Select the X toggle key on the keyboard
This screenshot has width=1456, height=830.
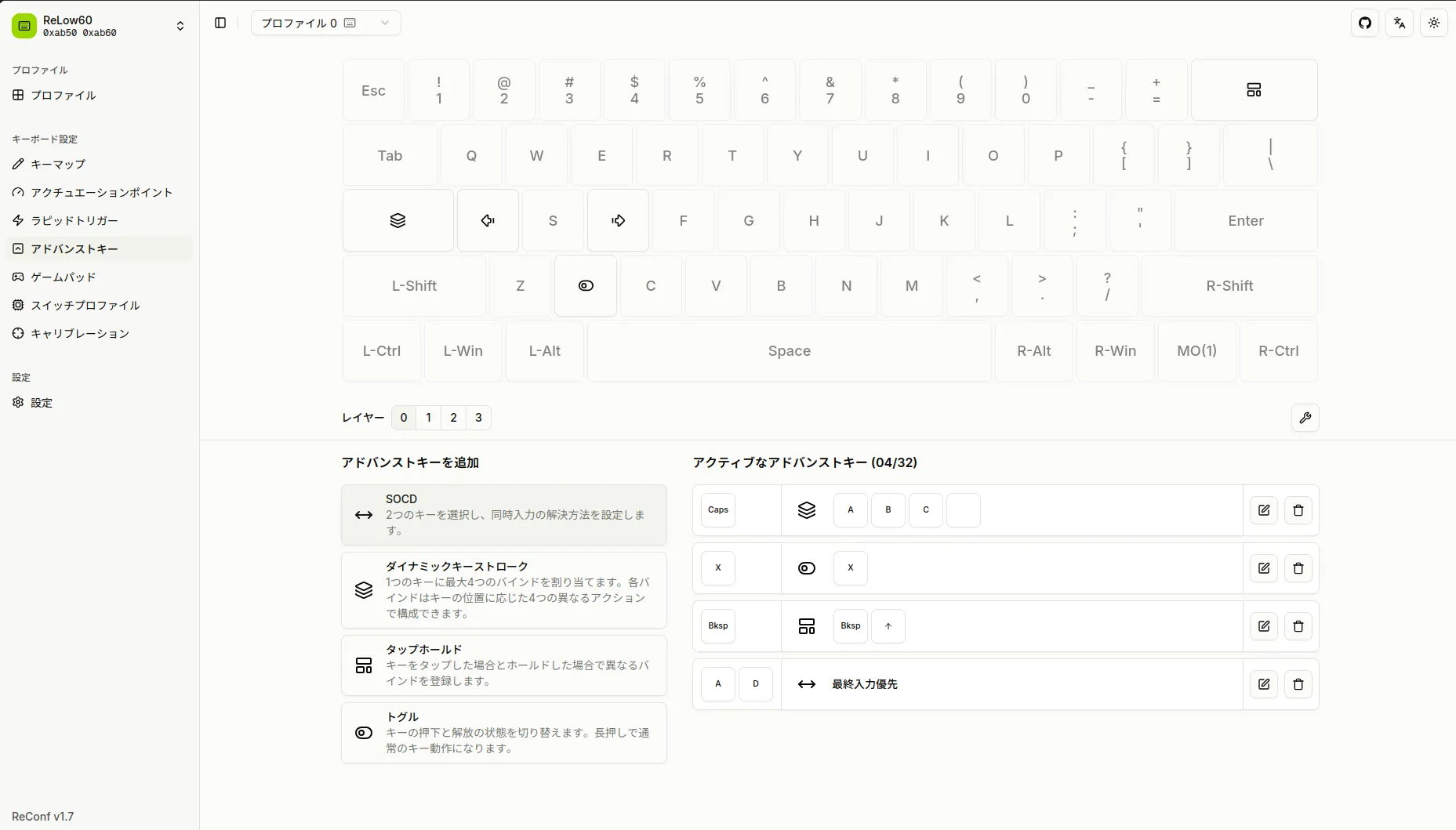pyautogui.click(x=586, y=285)
